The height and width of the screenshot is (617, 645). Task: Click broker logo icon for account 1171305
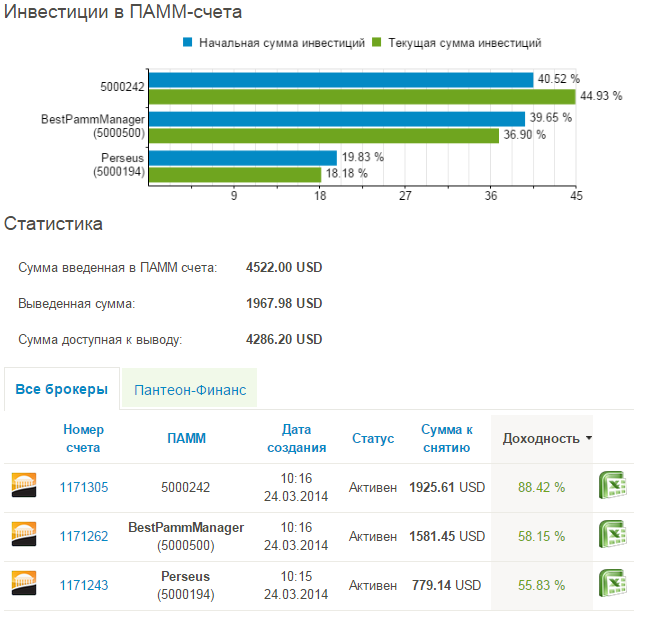pyautogui.click(x=24, y=485)
